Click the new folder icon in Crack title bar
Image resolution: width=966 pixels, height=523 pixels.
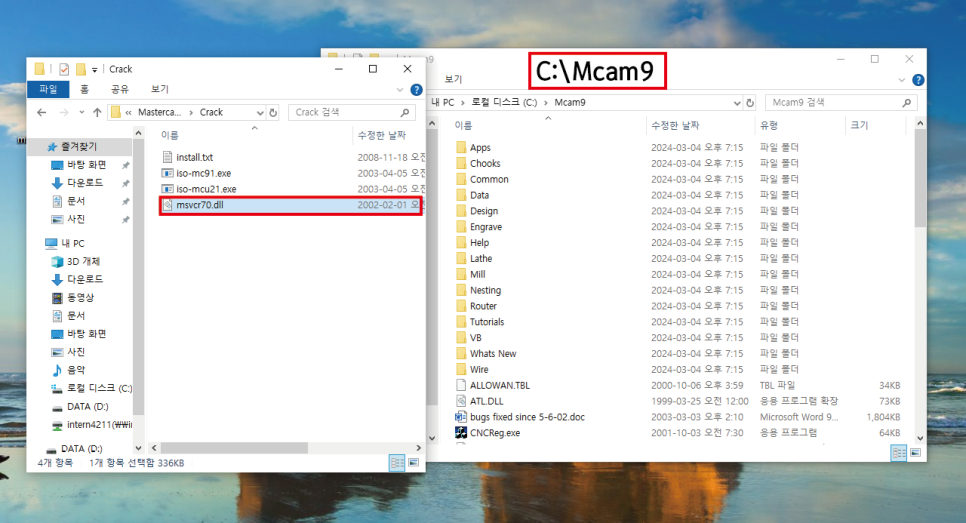[81, 69]
